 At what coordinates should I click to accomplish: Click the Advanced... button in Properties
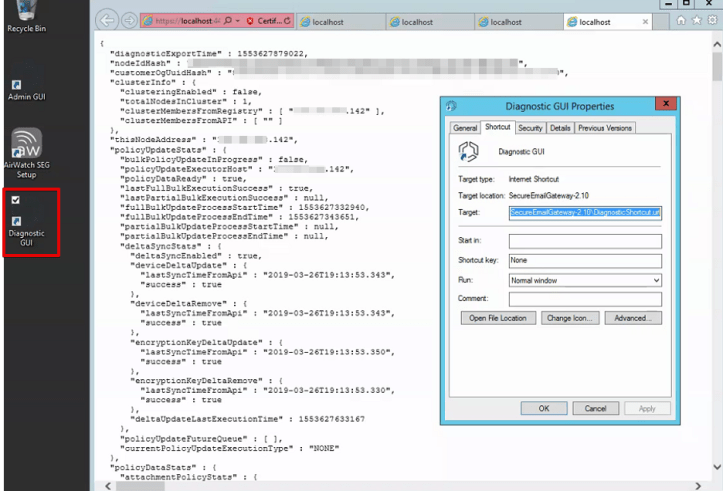click(x=632, y=318)
